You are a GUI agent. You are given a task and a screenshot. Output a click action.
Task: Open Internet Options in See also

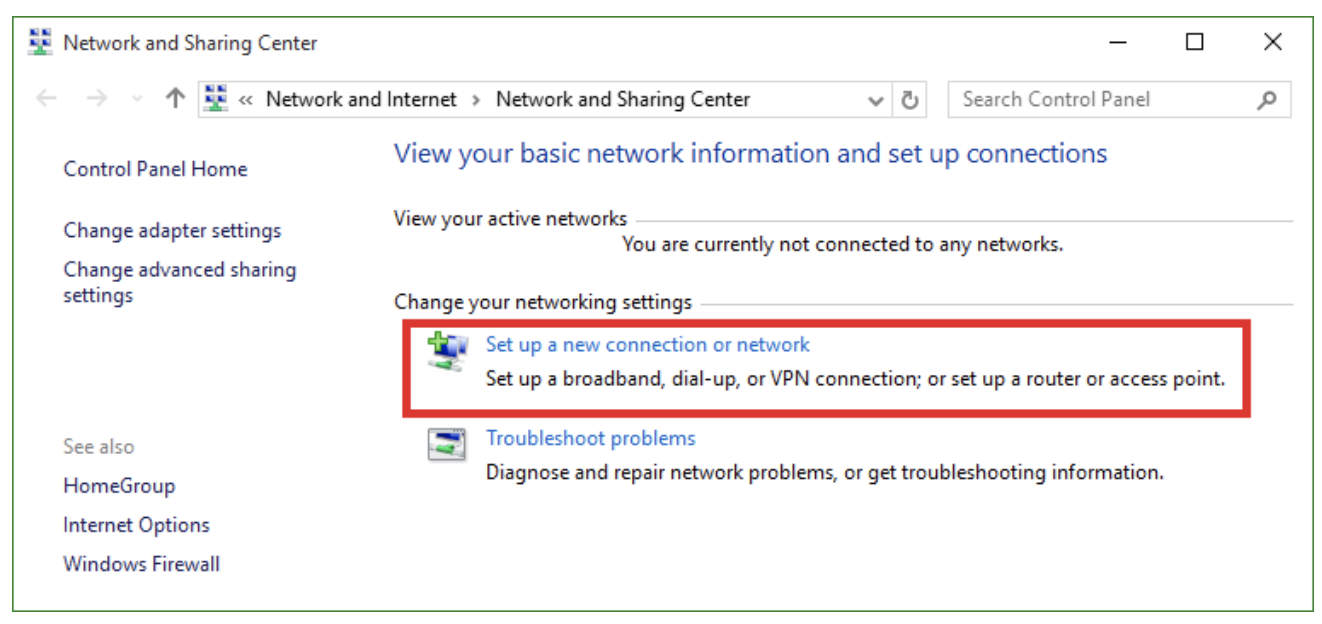point(136,525)
